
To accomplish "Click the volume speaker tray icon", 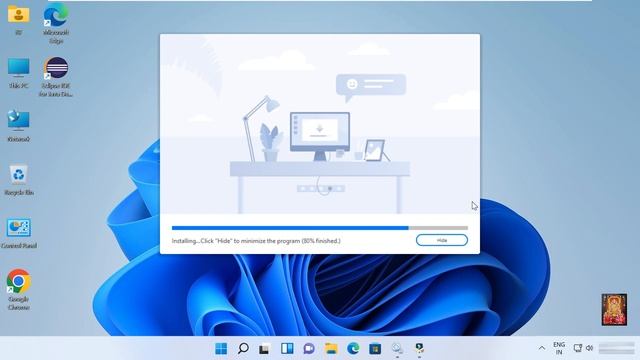I will click(589, 348).
